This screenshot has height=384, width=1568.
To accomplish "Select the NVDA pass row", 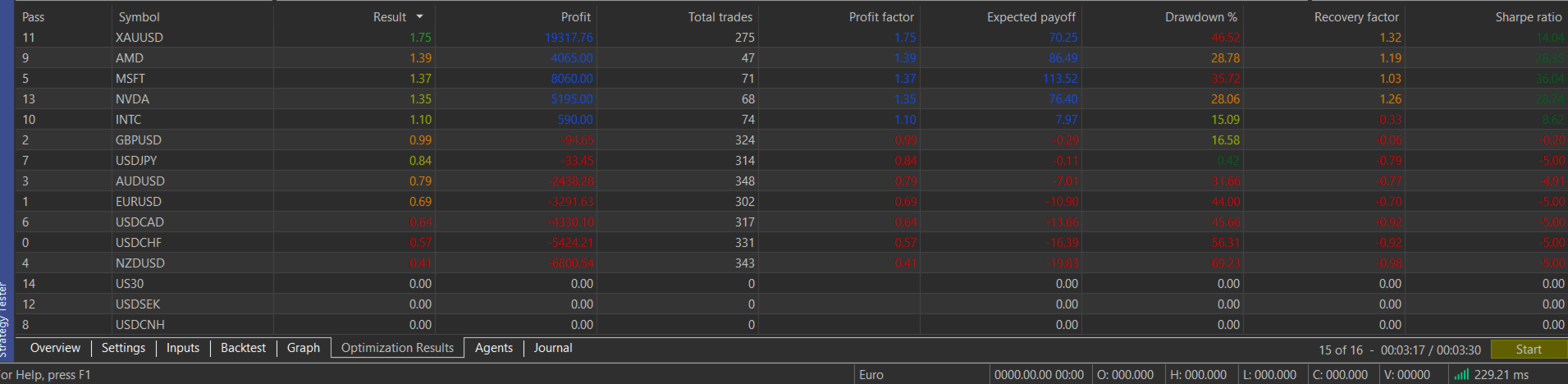I will click(x=791, y=98).
